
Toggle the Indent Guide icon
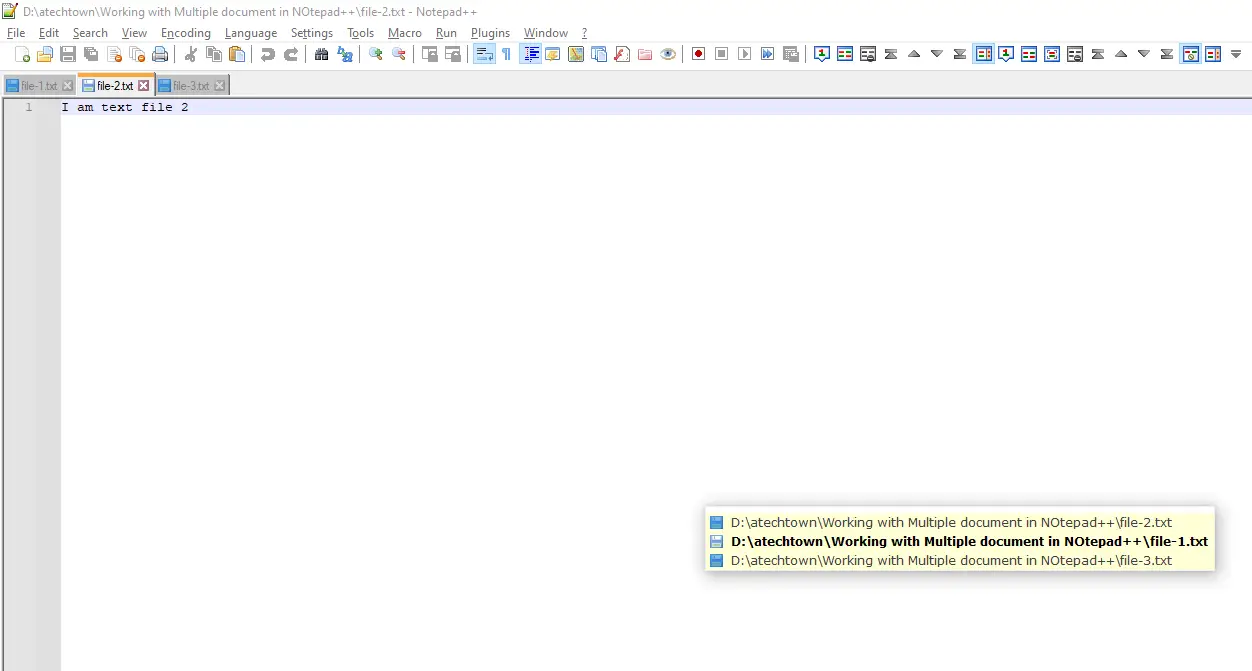coord(530,54)
